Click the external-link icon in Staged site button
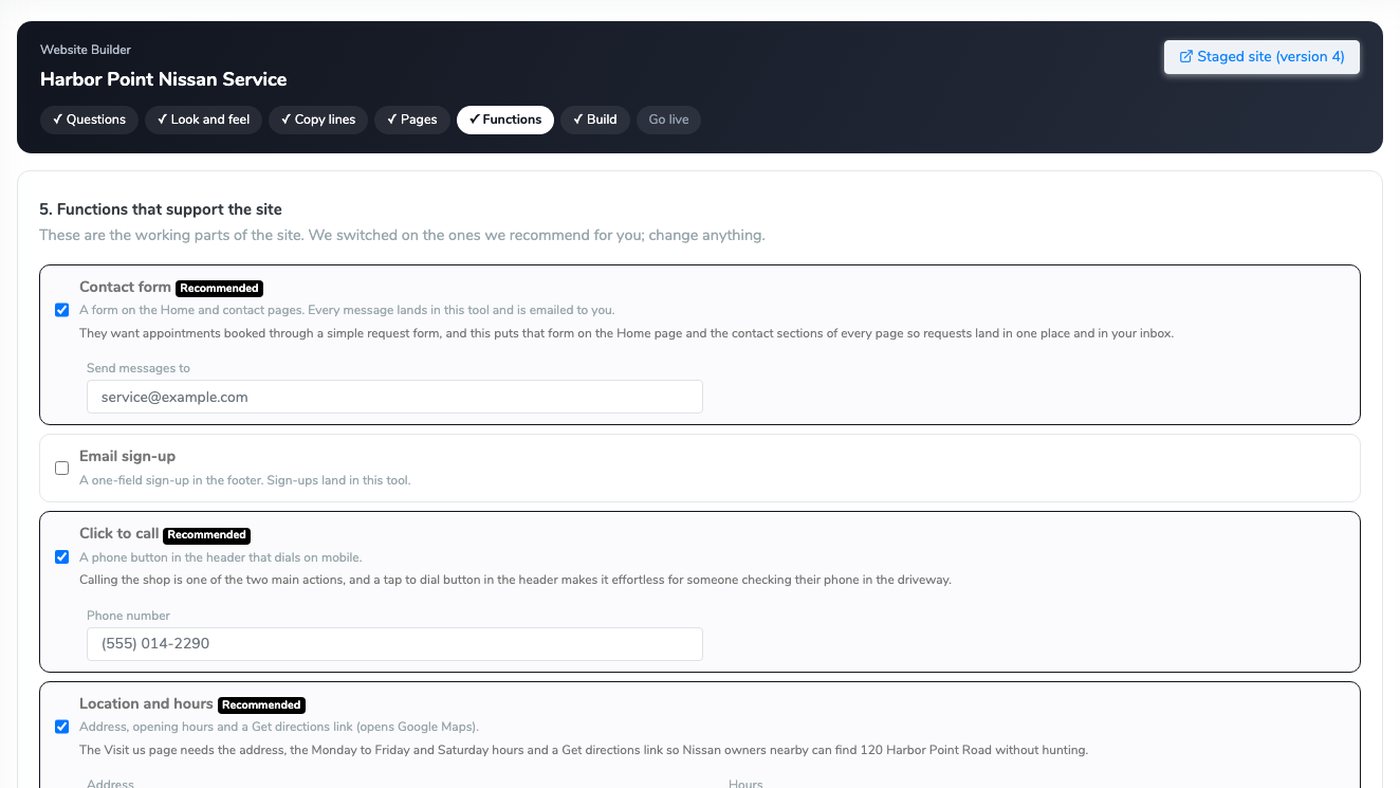Screen dimensions: 1400x788 pyautogui.click(x=1186, y=57)
